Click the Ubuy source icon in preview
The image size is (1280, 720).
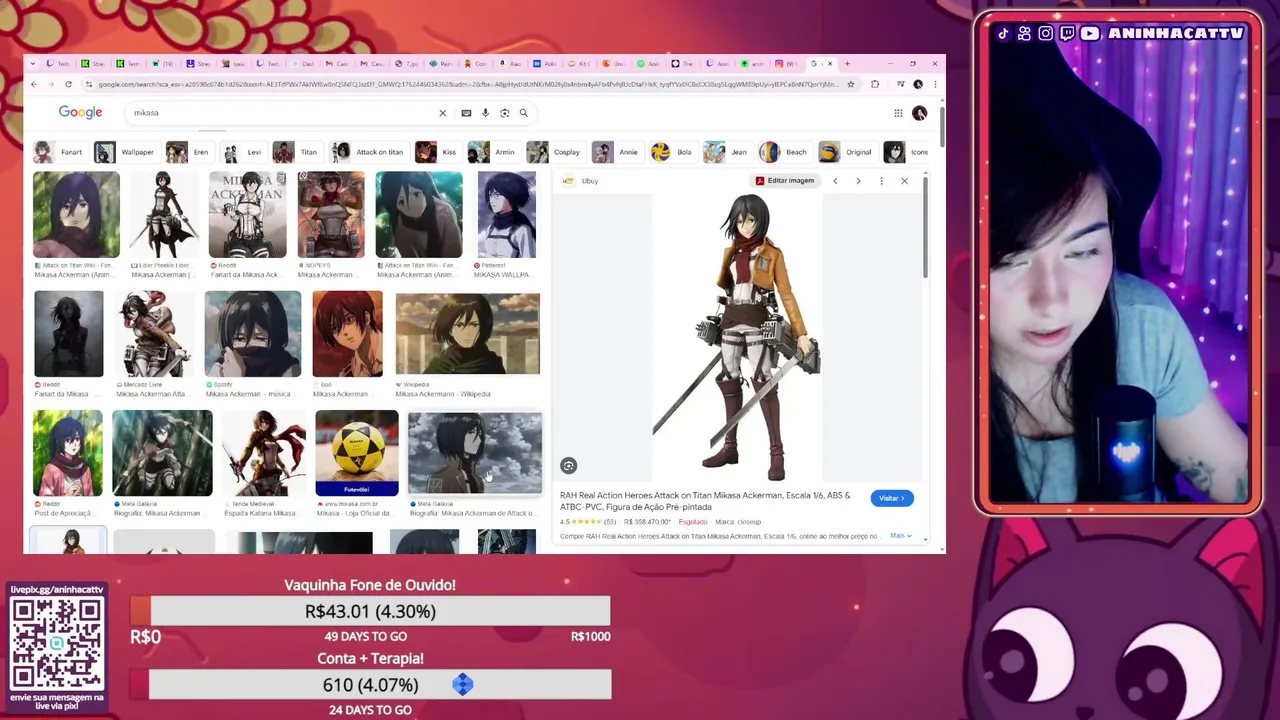click(x=568, y=181)
